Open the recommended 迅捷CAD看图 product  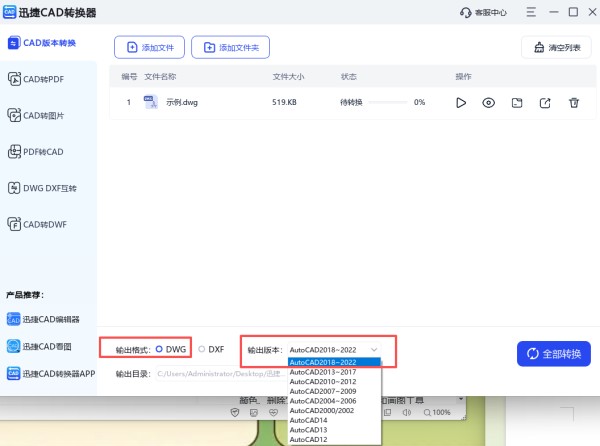tap(48, 346)
